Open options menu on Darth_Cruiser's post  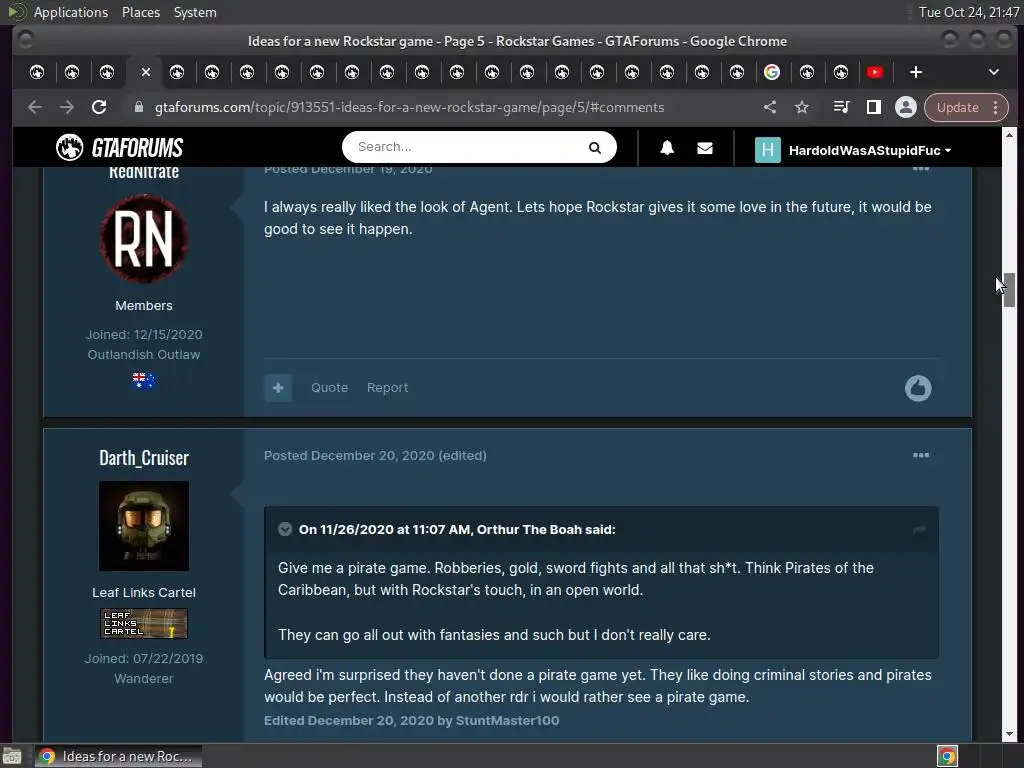pyautogui.click(x=921, y=455)
